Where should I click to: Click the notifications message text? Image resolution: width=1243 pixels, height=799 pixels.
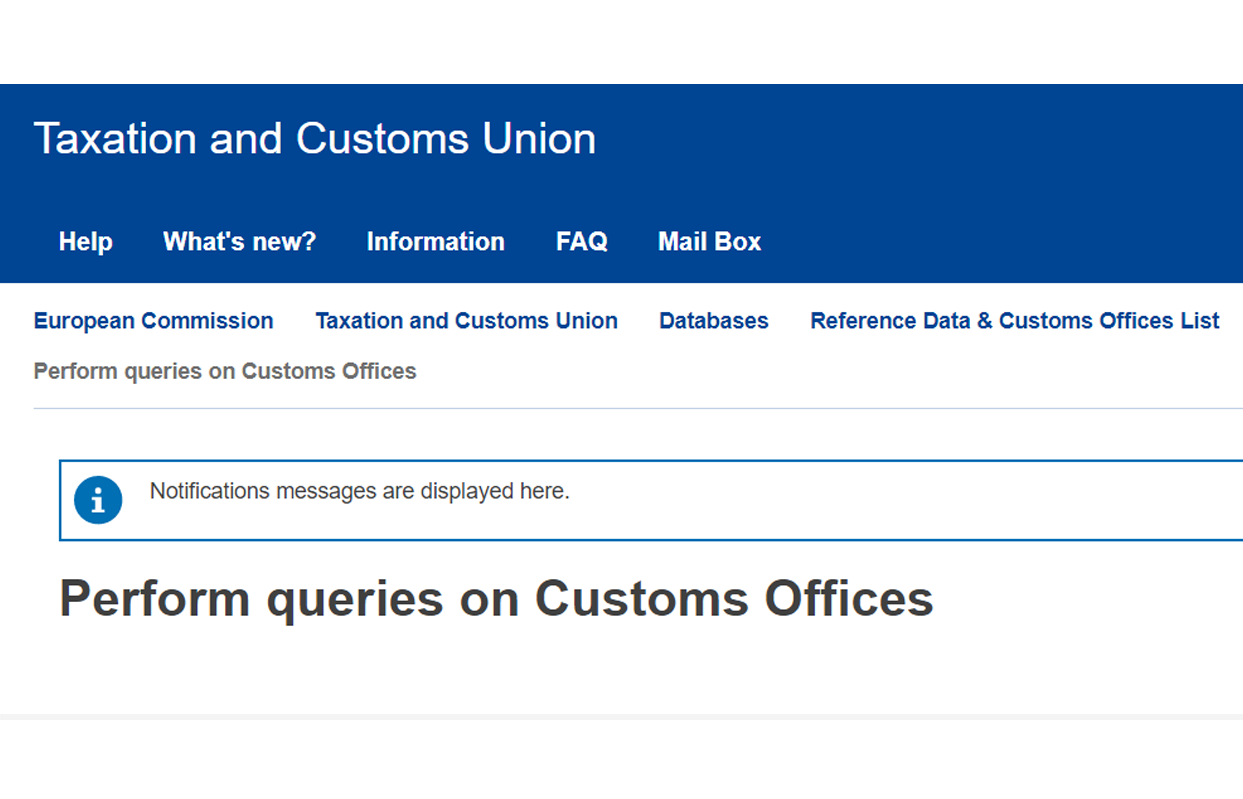pyautogui.click(x=360, y=491)
